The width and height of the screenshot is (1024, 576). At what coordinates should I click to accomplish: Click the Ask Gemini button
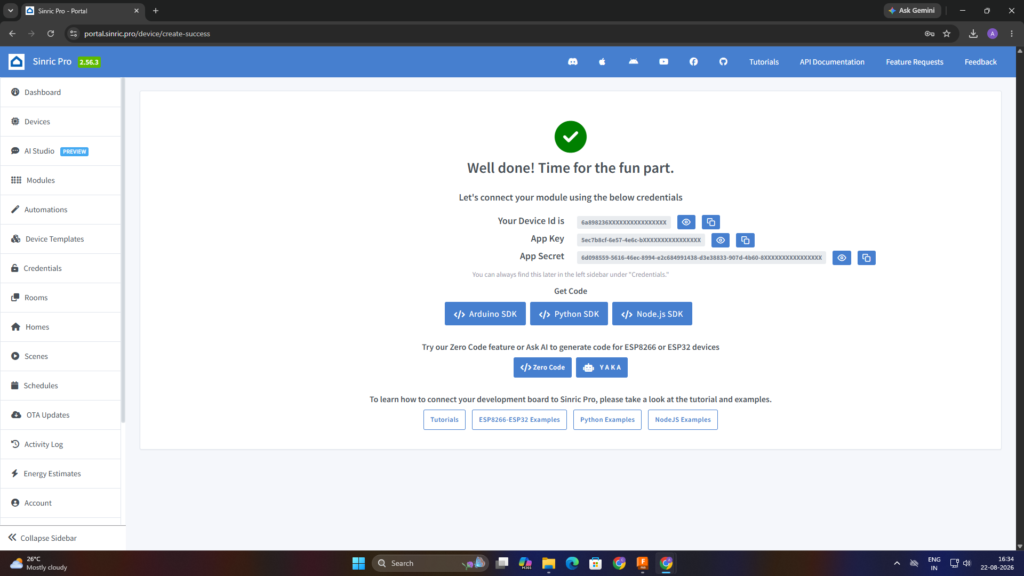[912, 10]
